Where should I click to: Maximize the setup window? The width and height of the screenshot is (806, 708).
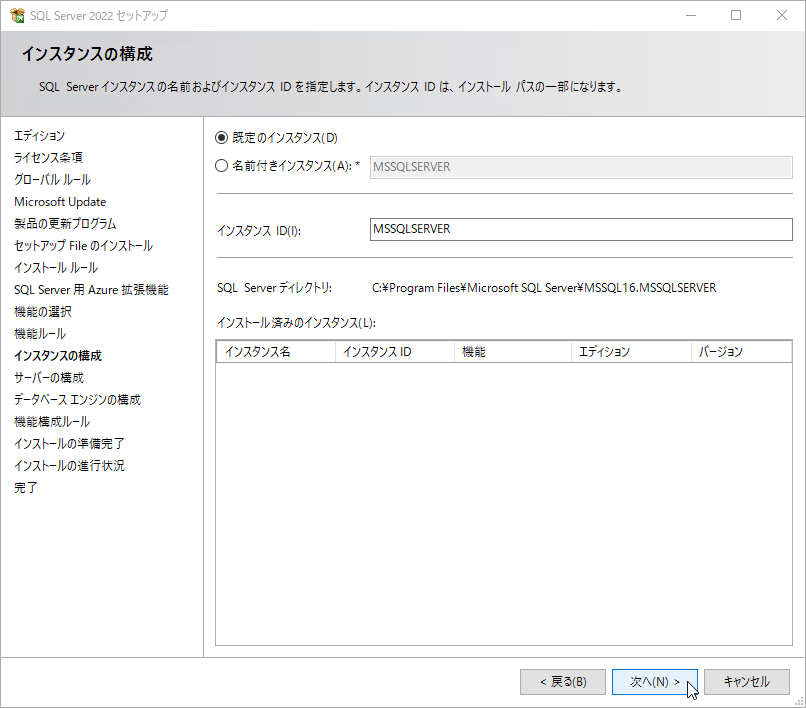tap(736, 16)
